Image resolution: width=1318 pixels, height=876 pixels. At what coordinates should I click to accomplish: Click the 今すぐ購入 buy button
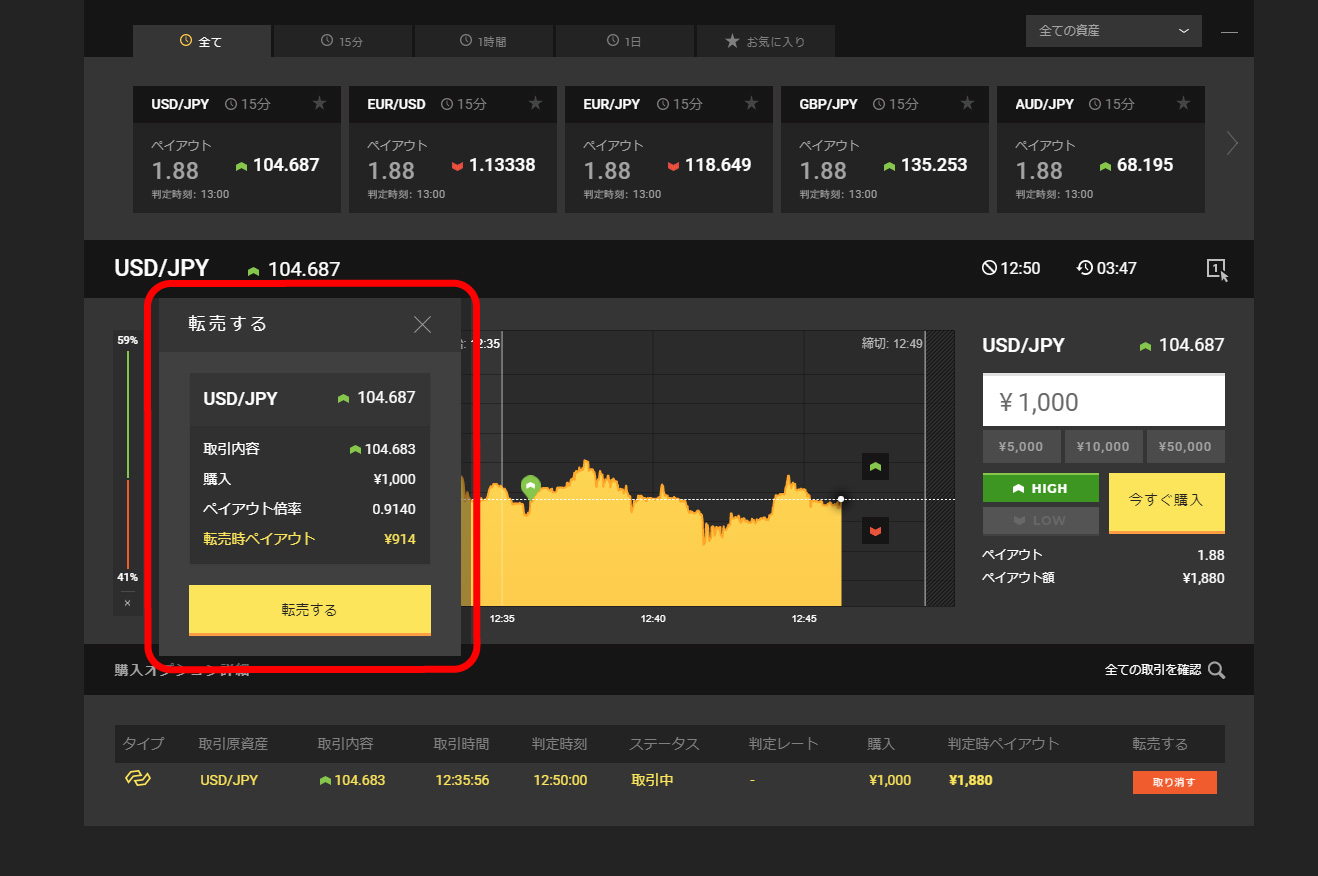pyautogui.click(x=1167, y=503)
